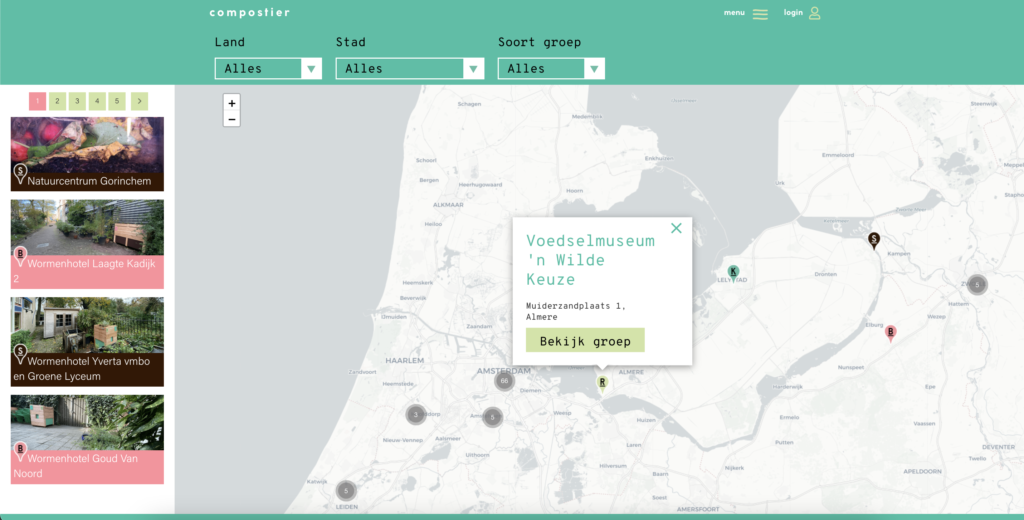Click the R marker at Almere

[602, 381]
